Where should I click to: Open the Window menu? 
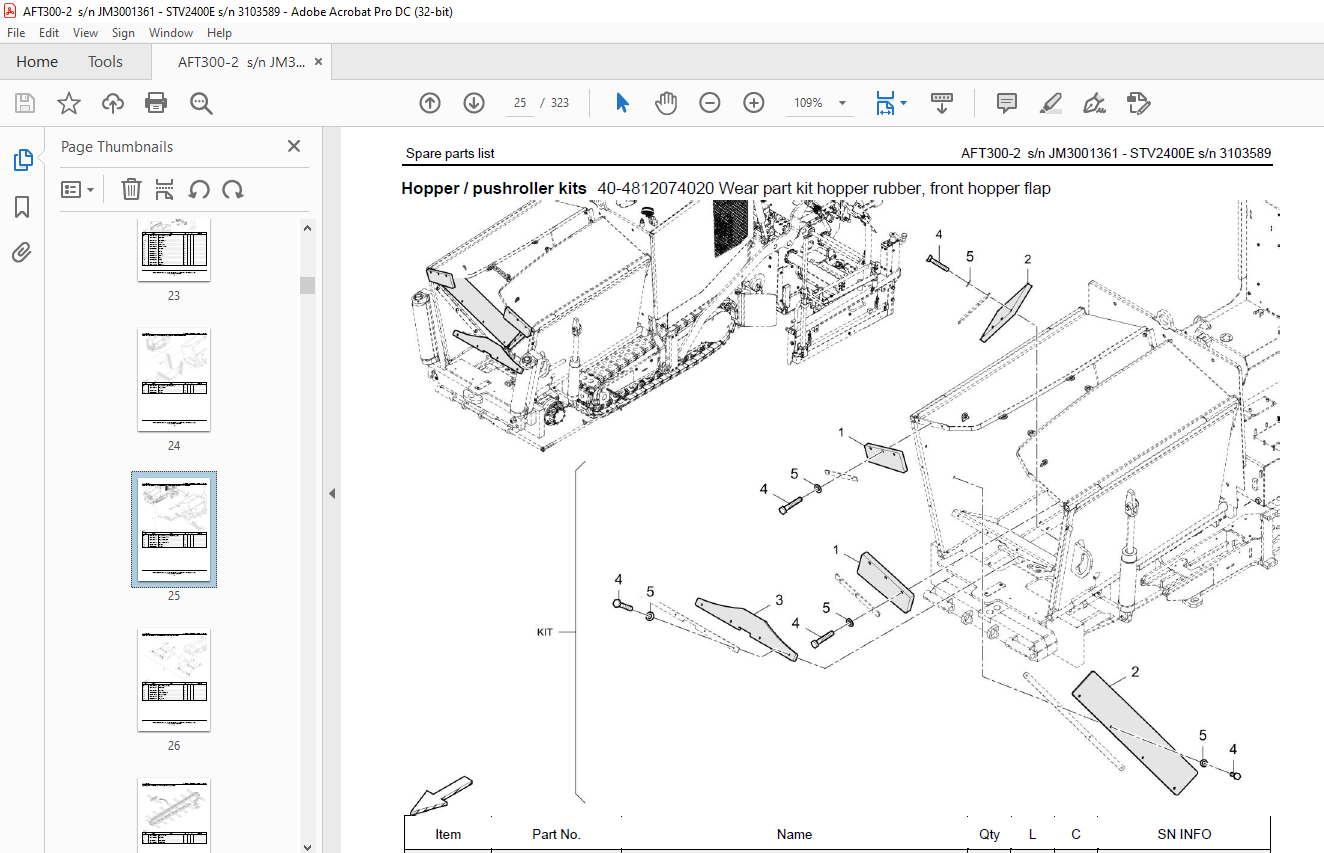pyautogui.click(x=171, y=33)
